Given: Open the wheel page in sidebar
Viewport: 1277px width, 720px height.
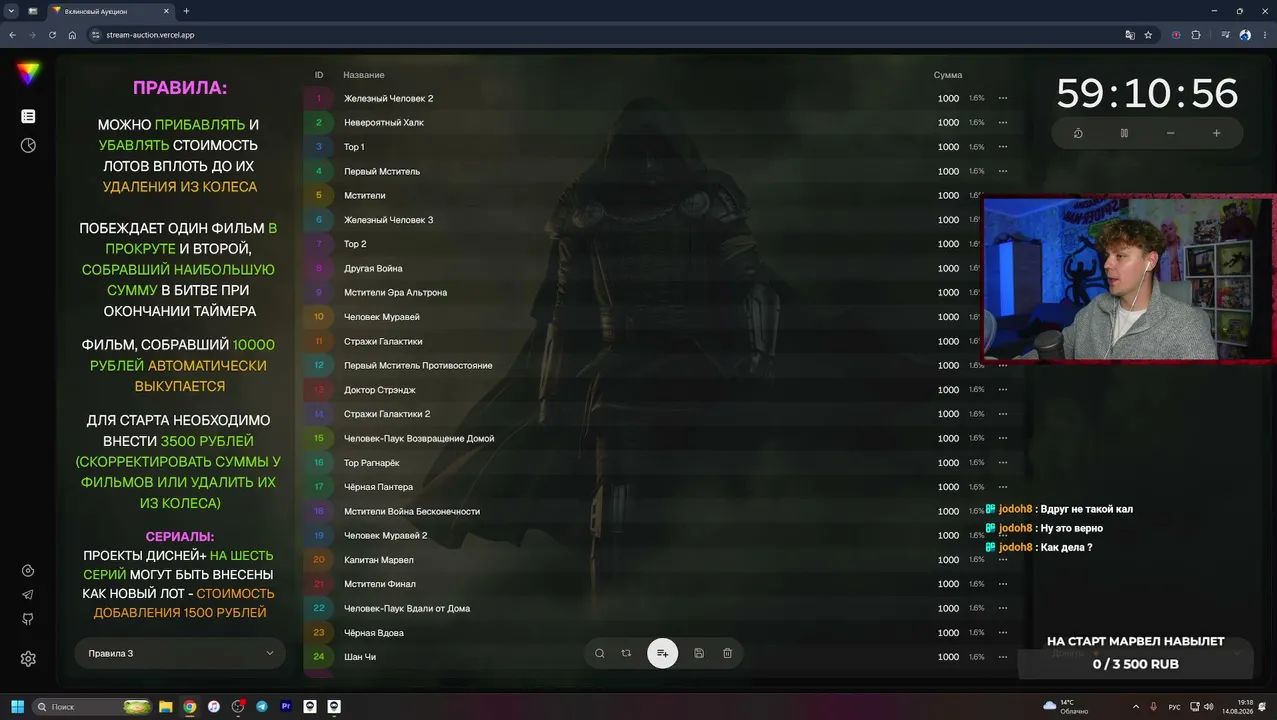Looking at the screenshot, I should (x=28, y=145).
